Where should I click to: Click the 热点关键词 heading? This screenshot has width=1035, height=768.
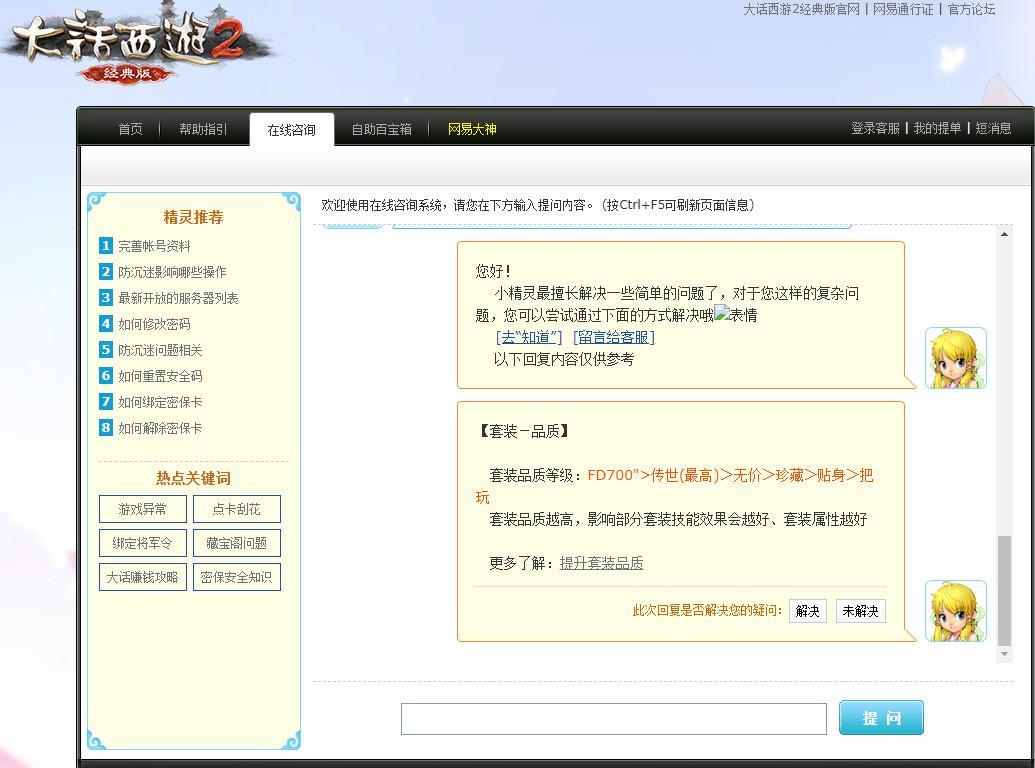193,478
